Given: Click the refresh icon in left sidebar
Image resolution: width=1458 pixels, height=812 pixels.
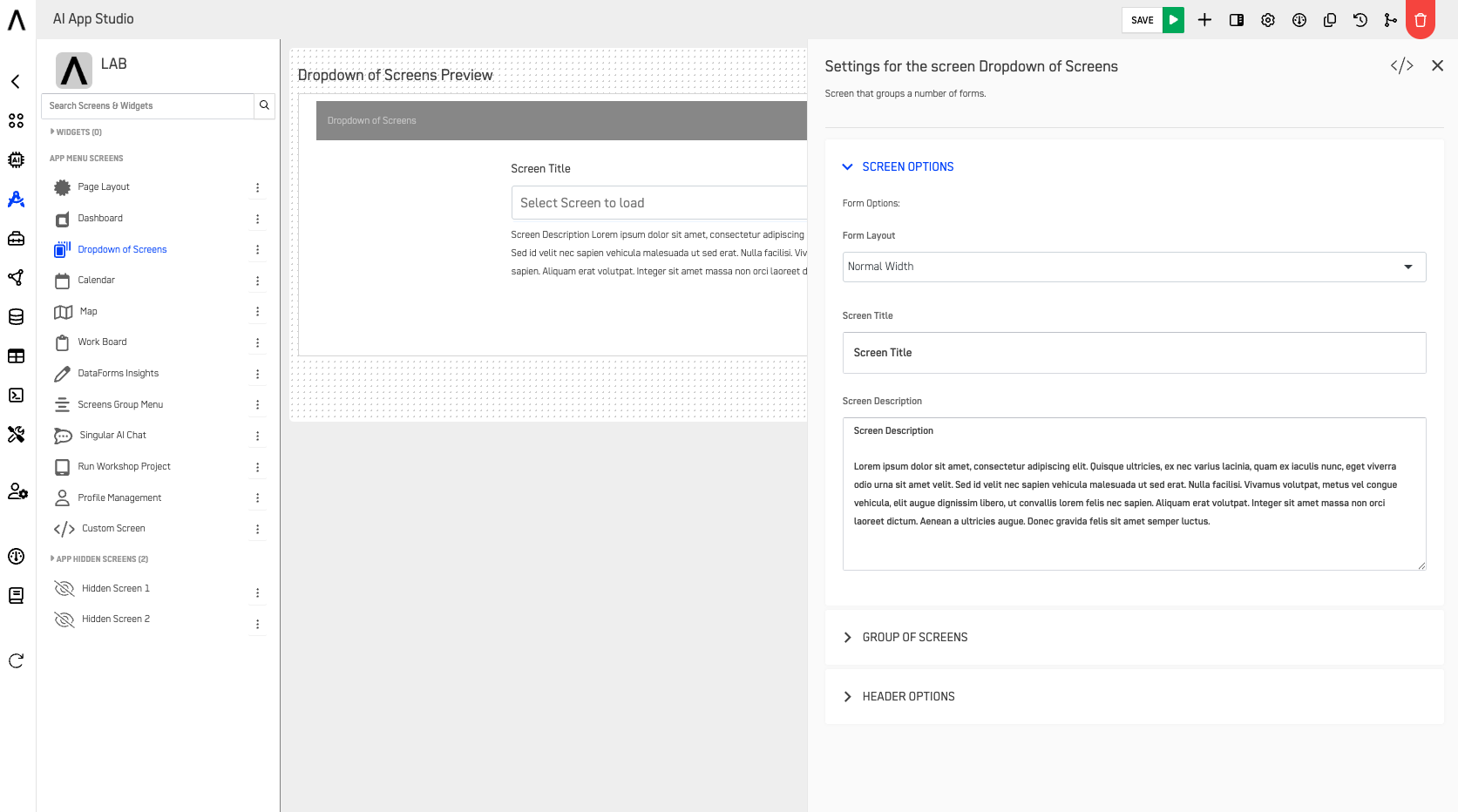Looking at the screenshot, I should (16, 661).
